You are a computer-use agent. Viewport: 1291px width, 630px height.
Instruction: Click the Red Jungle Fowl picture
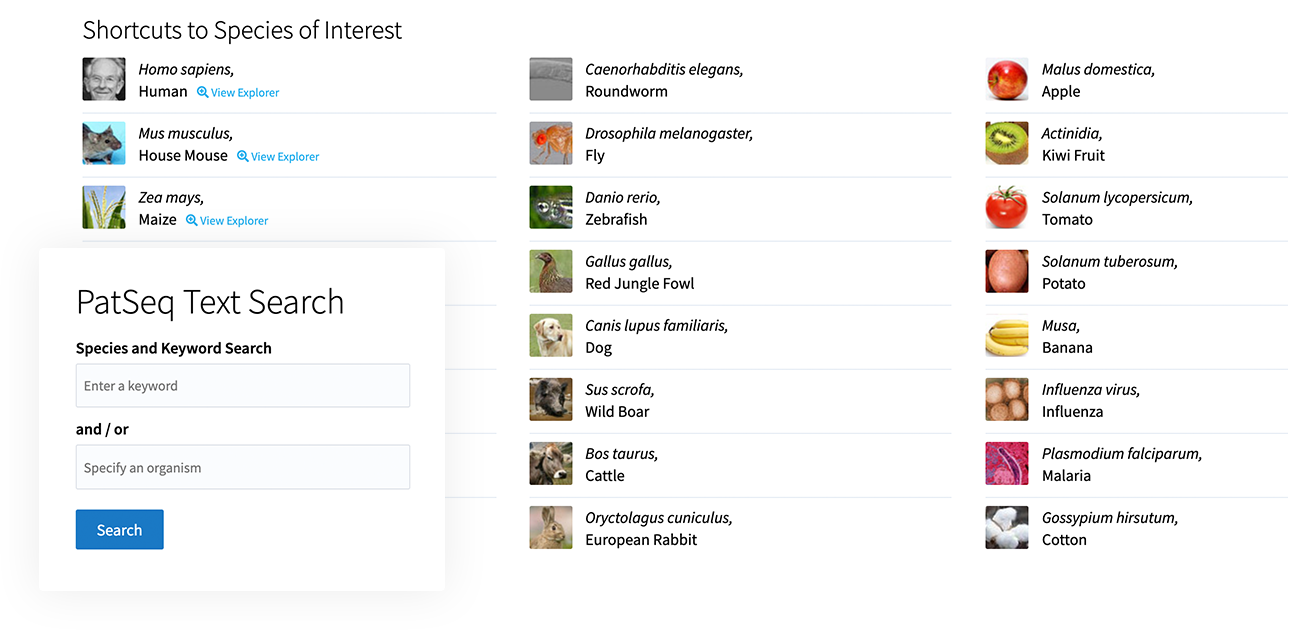(551, 272)
